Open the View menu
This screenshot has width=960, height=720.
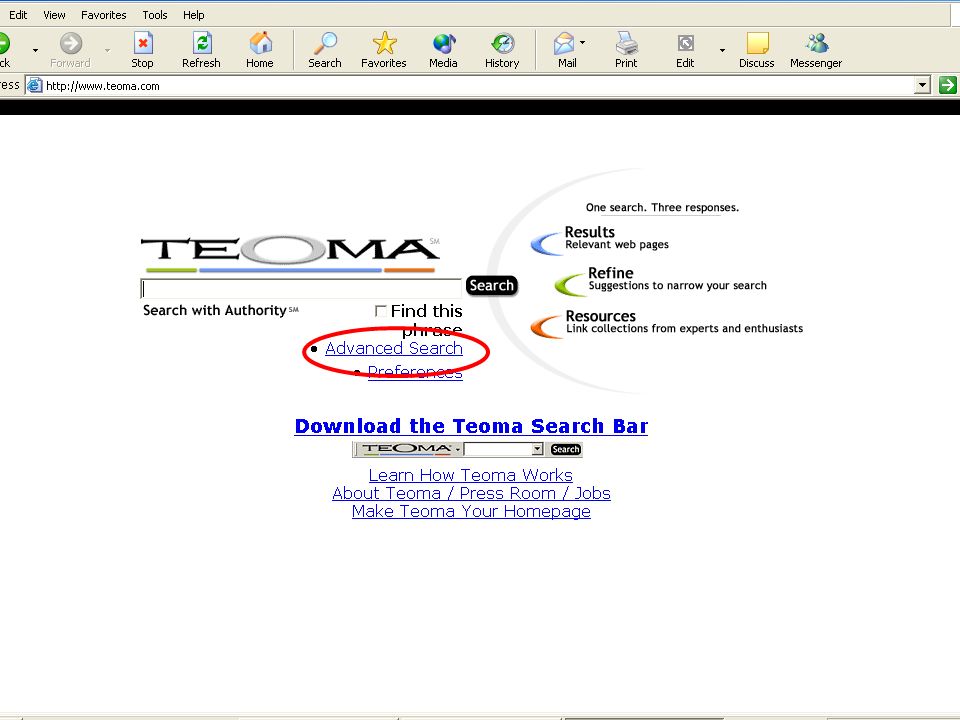54,15
